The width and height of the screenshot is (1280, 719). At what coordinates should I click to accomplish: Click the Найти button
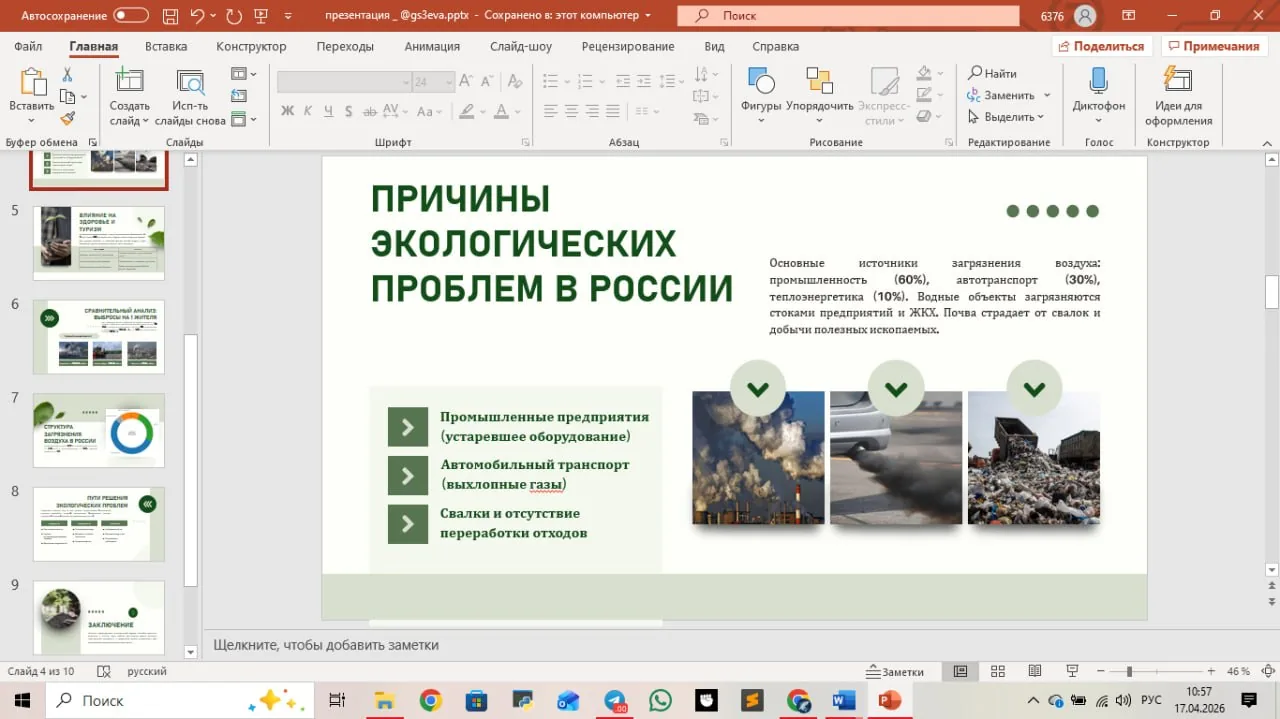point(993,73)
